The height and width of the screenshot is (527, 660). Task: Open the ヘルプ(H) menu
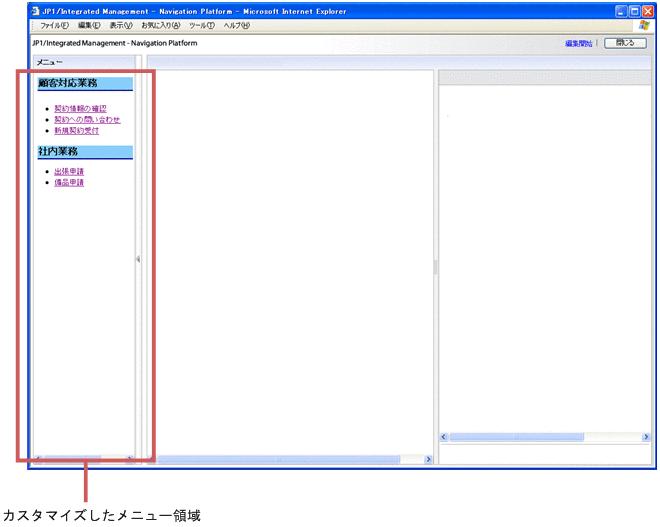click(x=237, y=26)
